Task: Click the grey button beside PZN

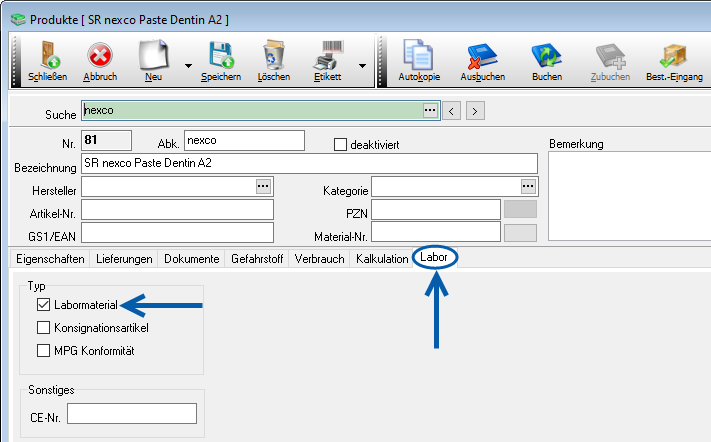Action: pos(521,209)
